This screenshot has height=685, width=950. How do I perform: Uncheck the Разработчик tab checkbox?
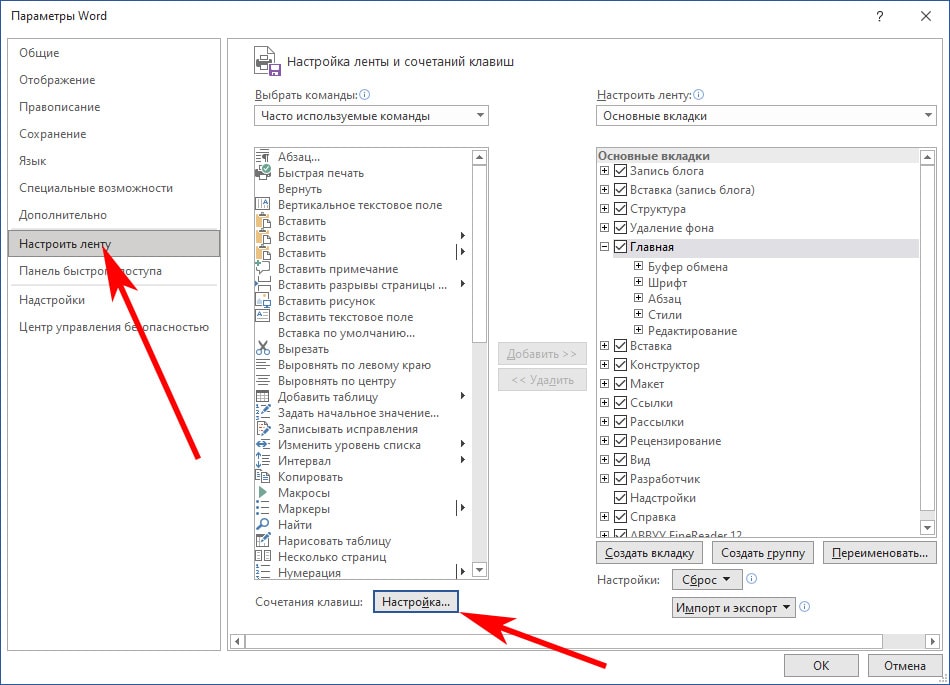(620, 478)
